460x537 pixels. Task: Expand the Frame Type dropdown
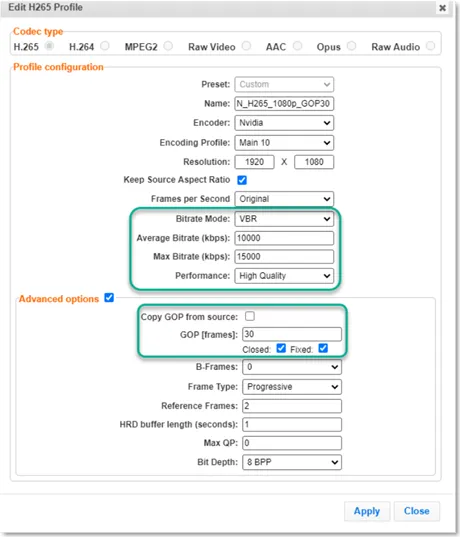292,387
